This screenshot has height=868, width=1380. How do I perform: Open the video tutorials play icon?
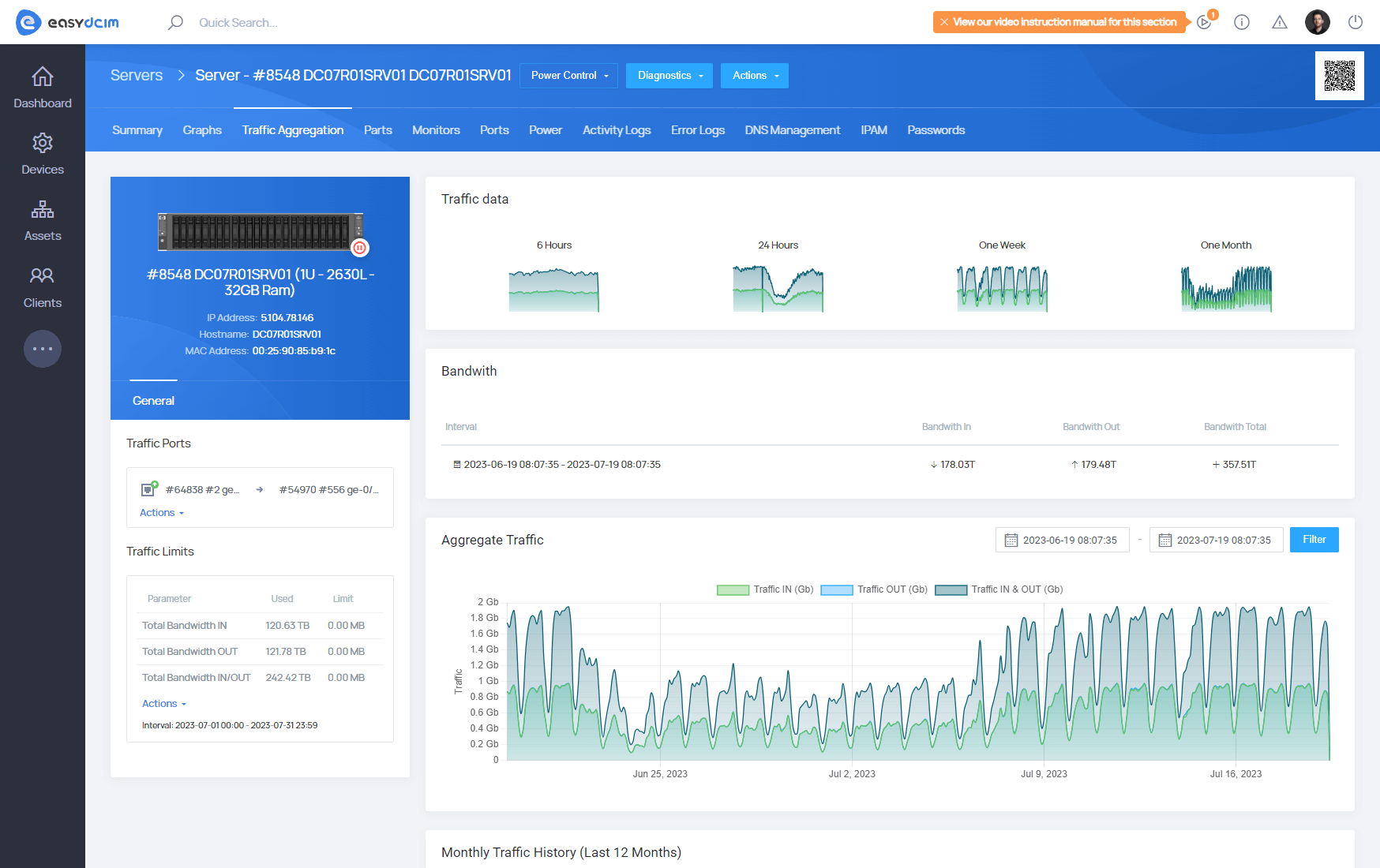tap(1204, 22)
